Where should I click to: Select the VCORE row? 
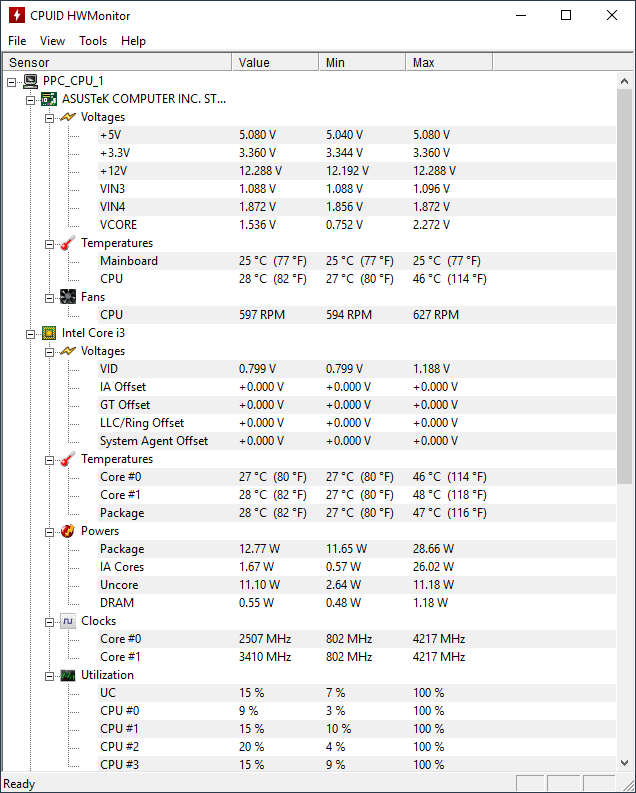point(357,225)
